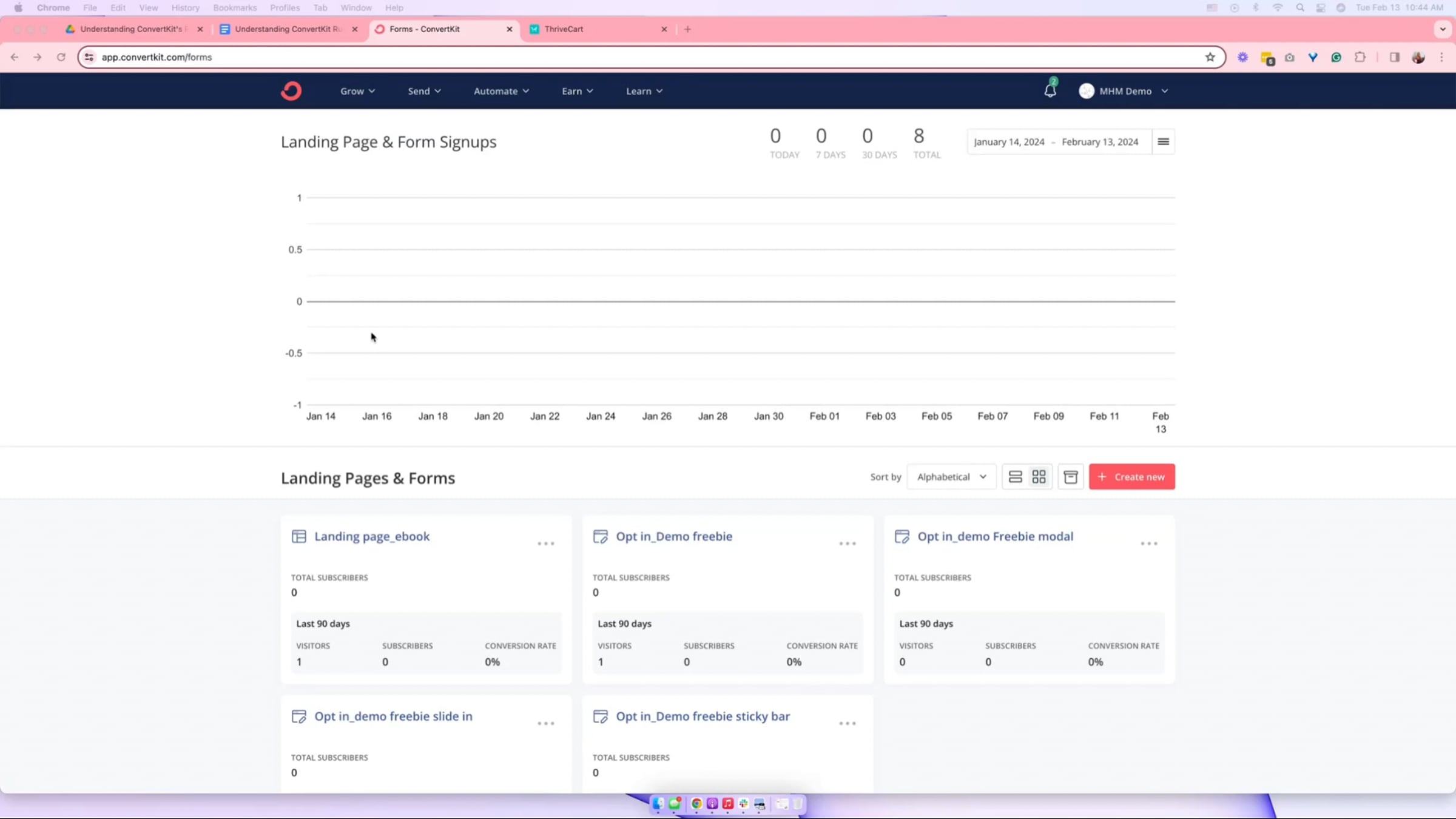Reload the page with the refresh icon
The width and height of the screenshot is (1456, 819).
tap(61, 57)
